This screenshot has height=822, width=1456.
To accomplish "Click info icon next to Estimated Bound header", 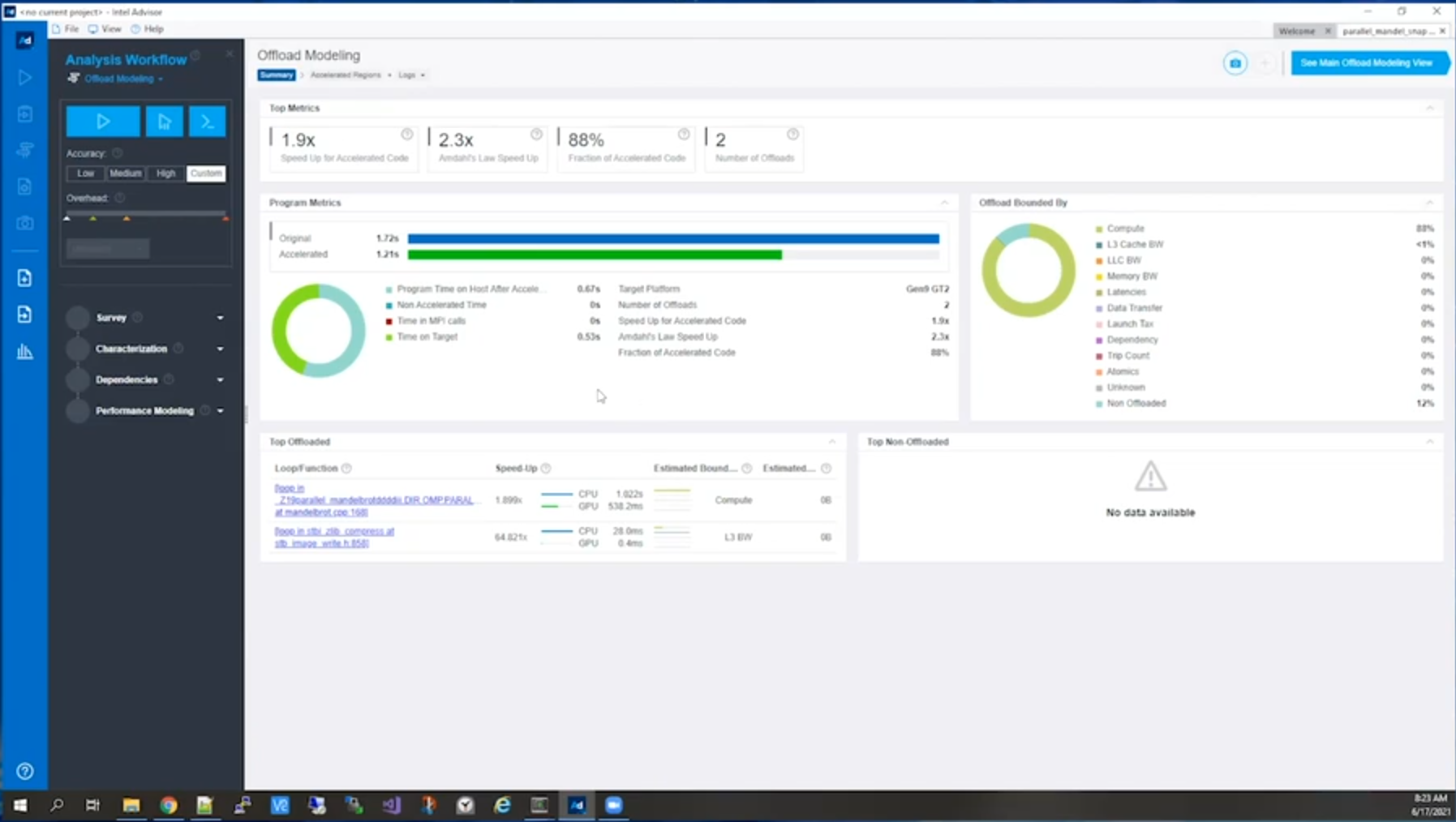I will tap(746, 469).
